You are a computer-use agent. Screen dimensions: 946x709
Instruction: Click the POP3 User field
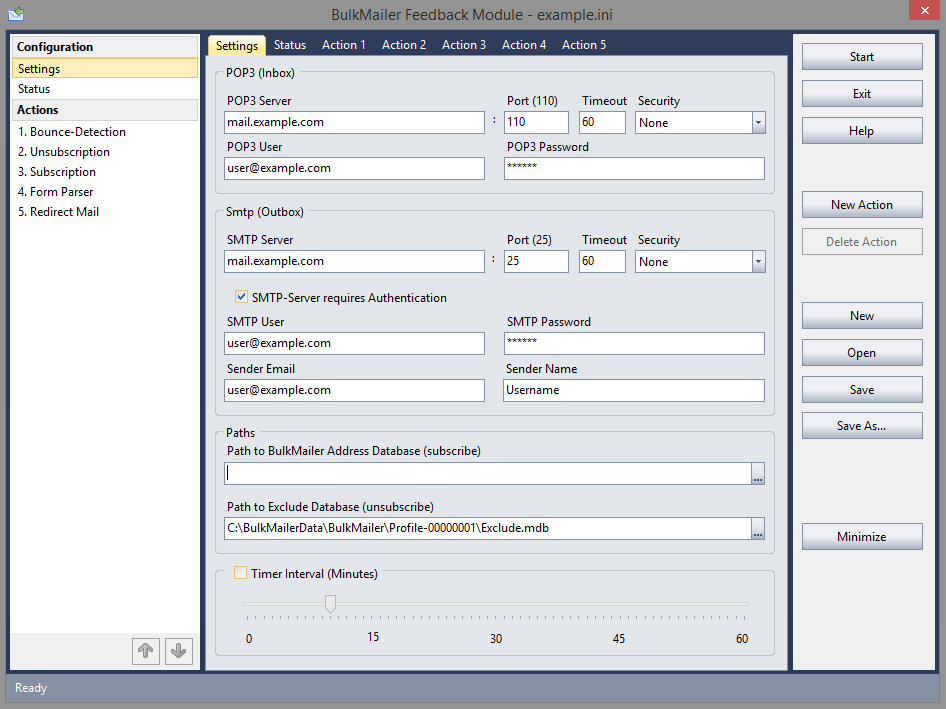click(354, 168)
